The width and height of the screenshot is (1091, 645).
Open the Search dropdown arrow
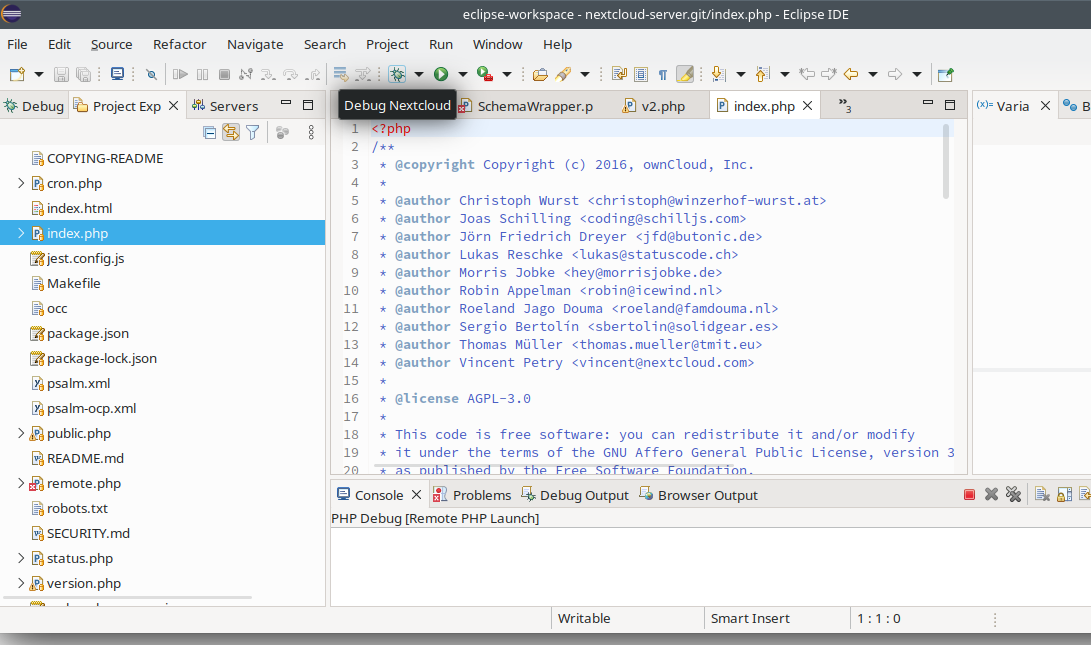coord(584,74)
